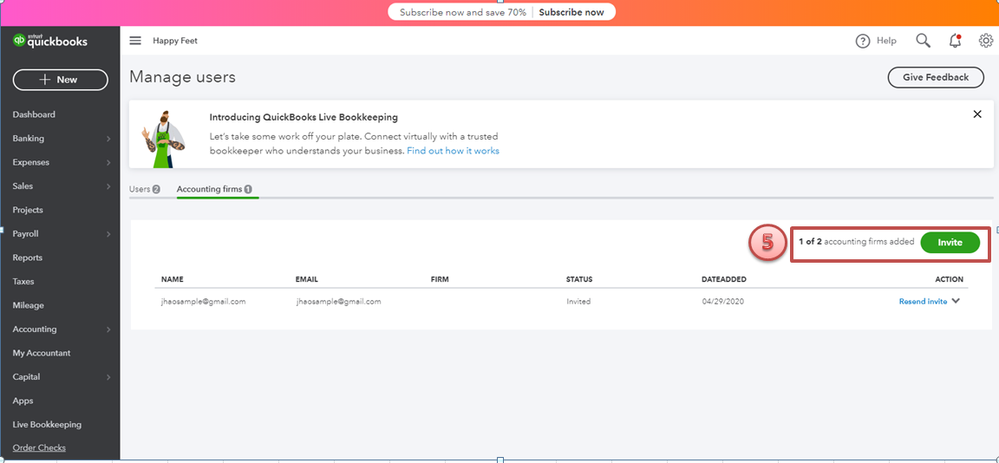Expand the Accounting submenu chevron
This screenshot has height=463, width=999.
[108, 330]
